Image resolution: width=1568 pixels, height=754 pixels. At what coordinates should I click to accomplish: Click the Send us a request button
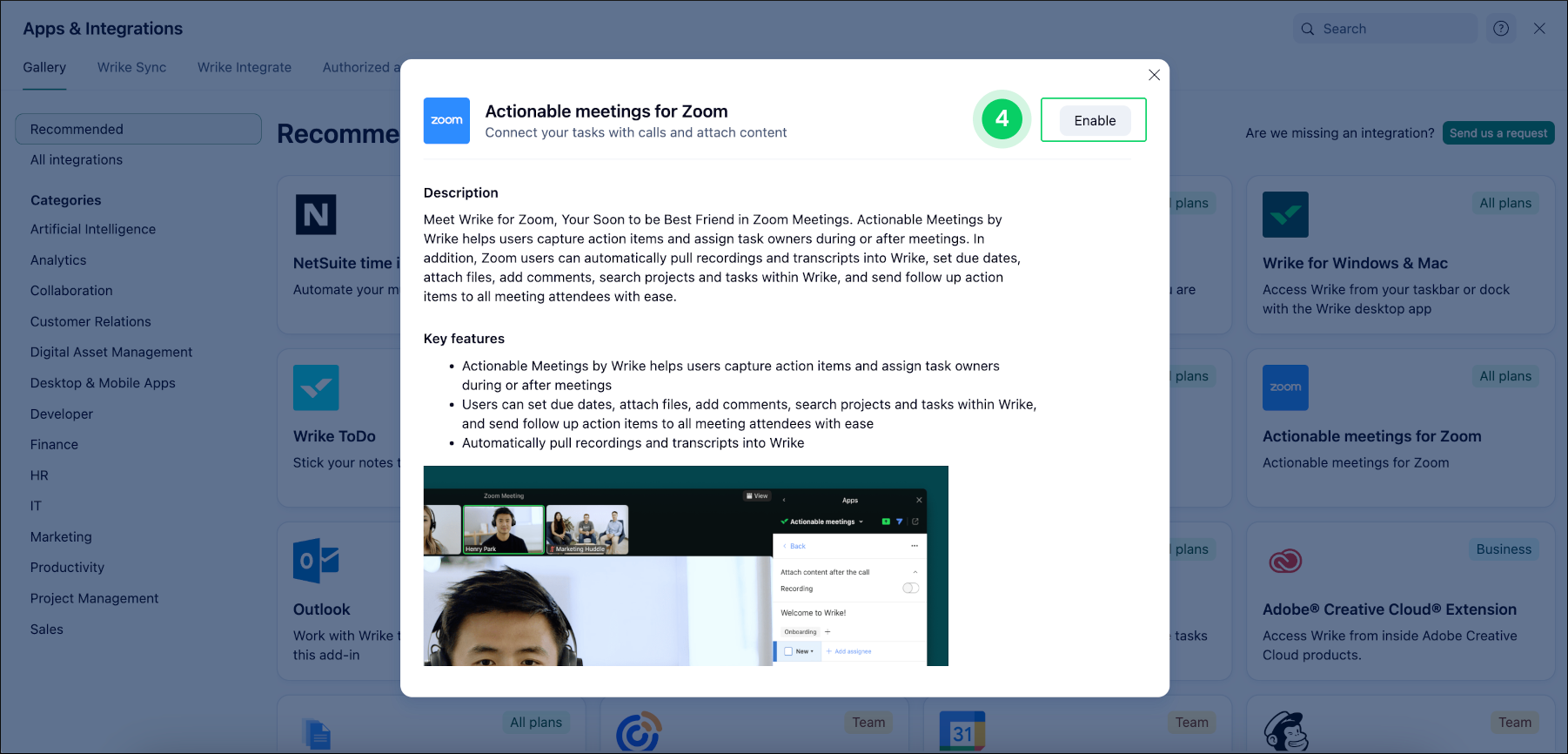tap(1498, 133)
